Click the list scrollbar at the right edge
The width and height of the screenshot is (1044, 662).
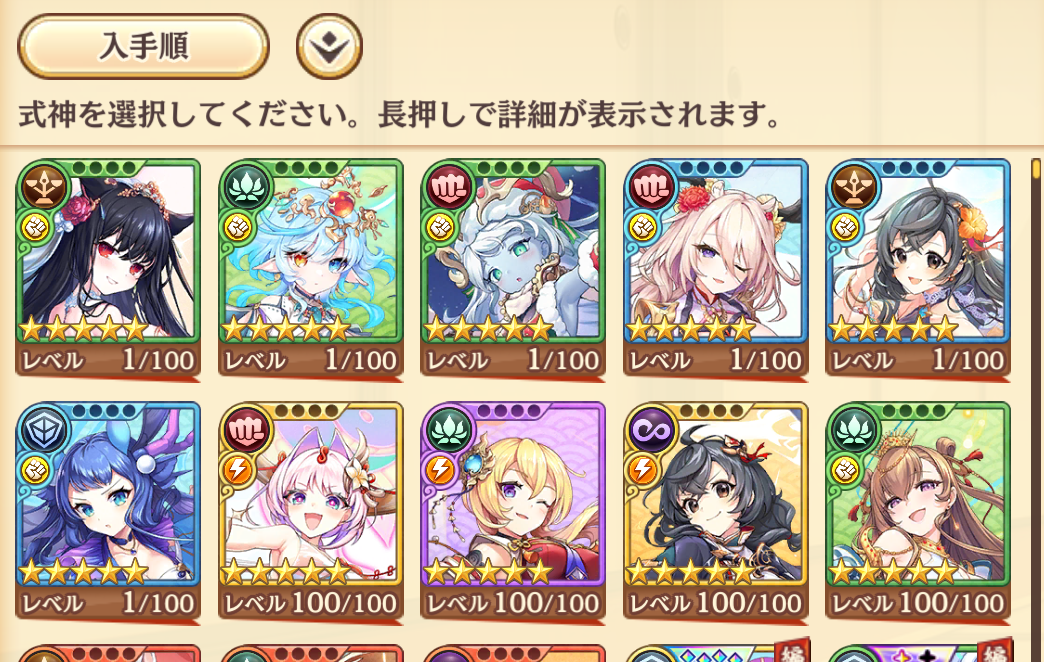coord(1036,400)
